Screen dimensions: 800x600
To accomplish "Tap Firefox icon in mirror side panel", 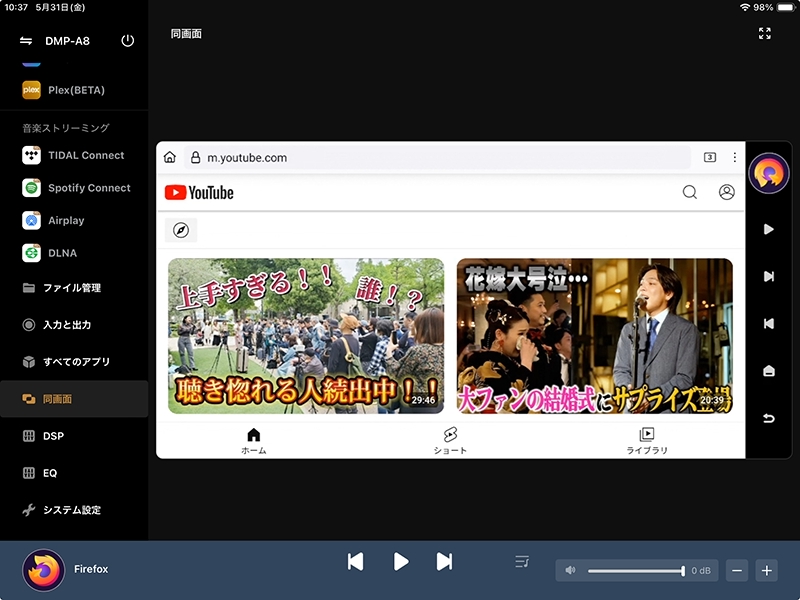I will pyautogui.click(x=769, y=173).
